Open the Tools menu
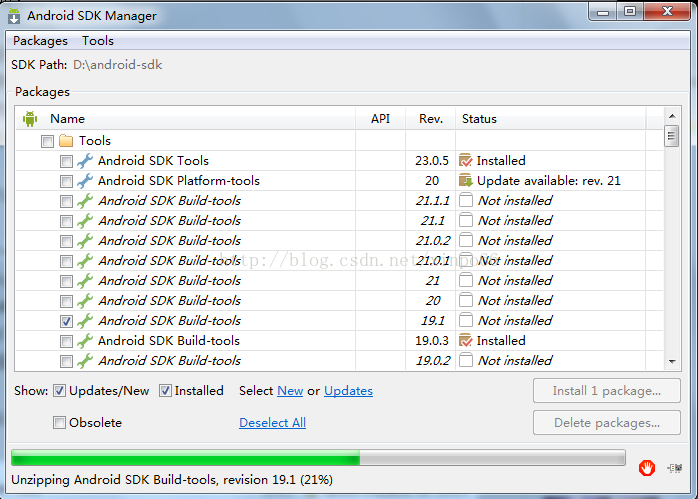The height and width of the screenshot is (499, 698). pos(98,41)
